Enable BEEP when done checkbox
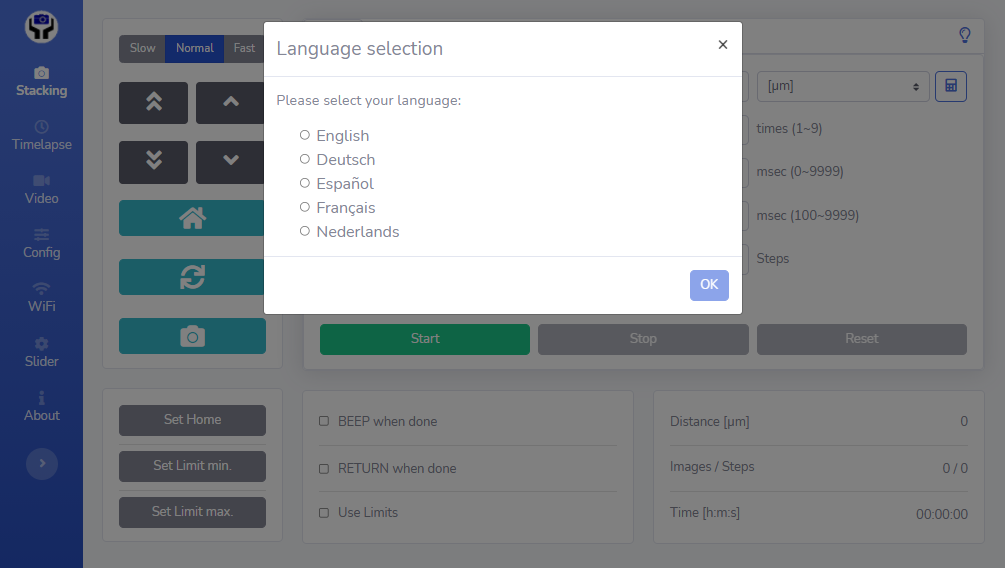Image resolution: width=1005 pixels, height=568 pixels. point(324,421)
